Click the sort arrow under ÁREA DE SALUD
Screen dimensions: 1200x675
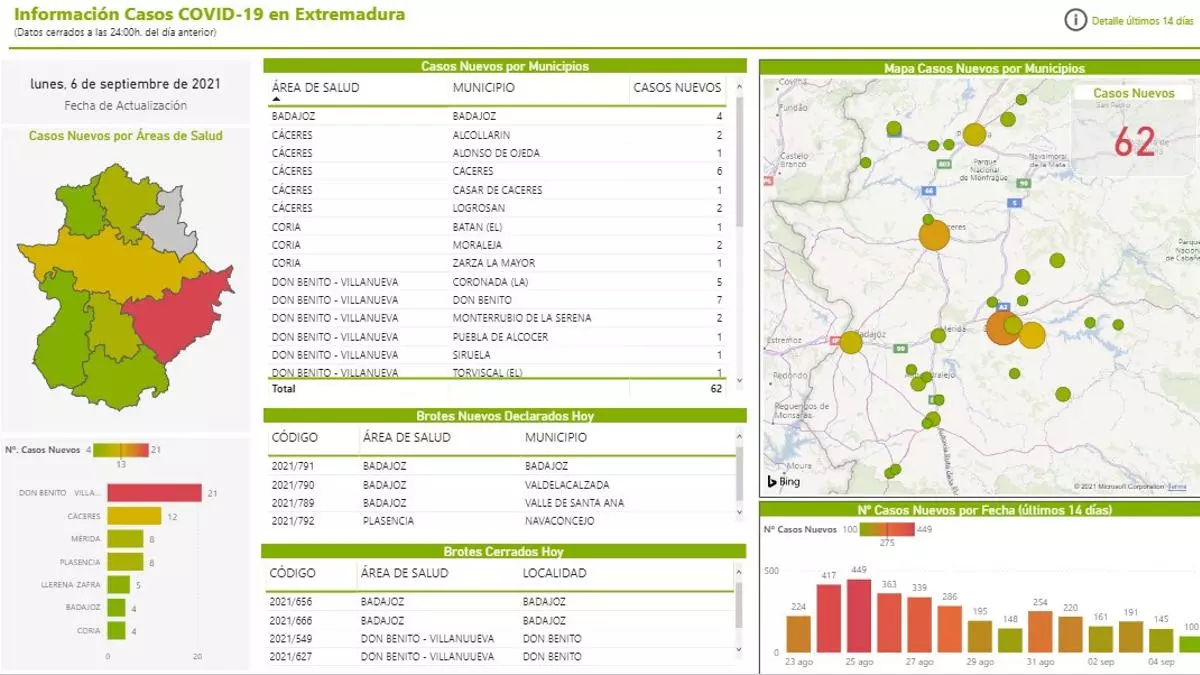coord(276,100)
